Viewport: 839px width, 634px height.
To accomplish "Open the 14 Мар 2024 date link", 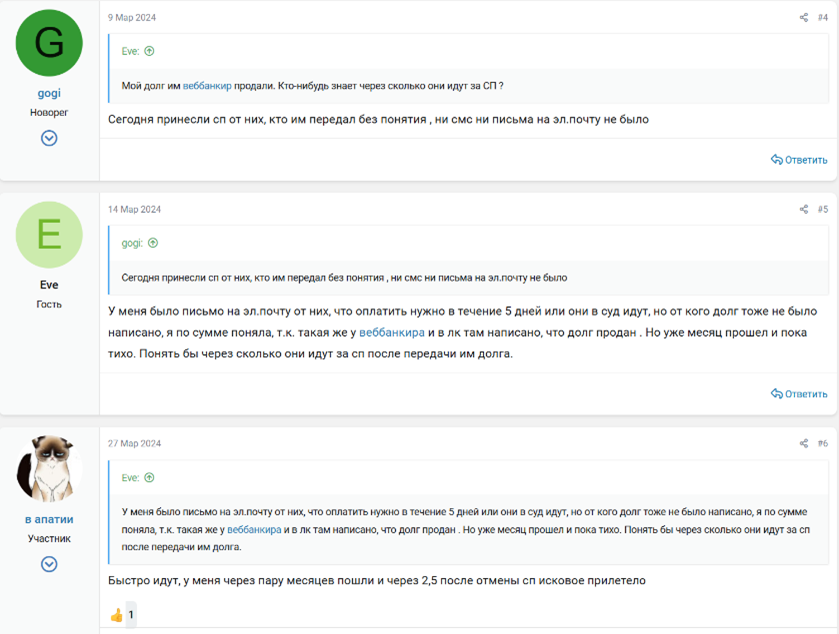I will pyautogui.click(x=134, y=210).
